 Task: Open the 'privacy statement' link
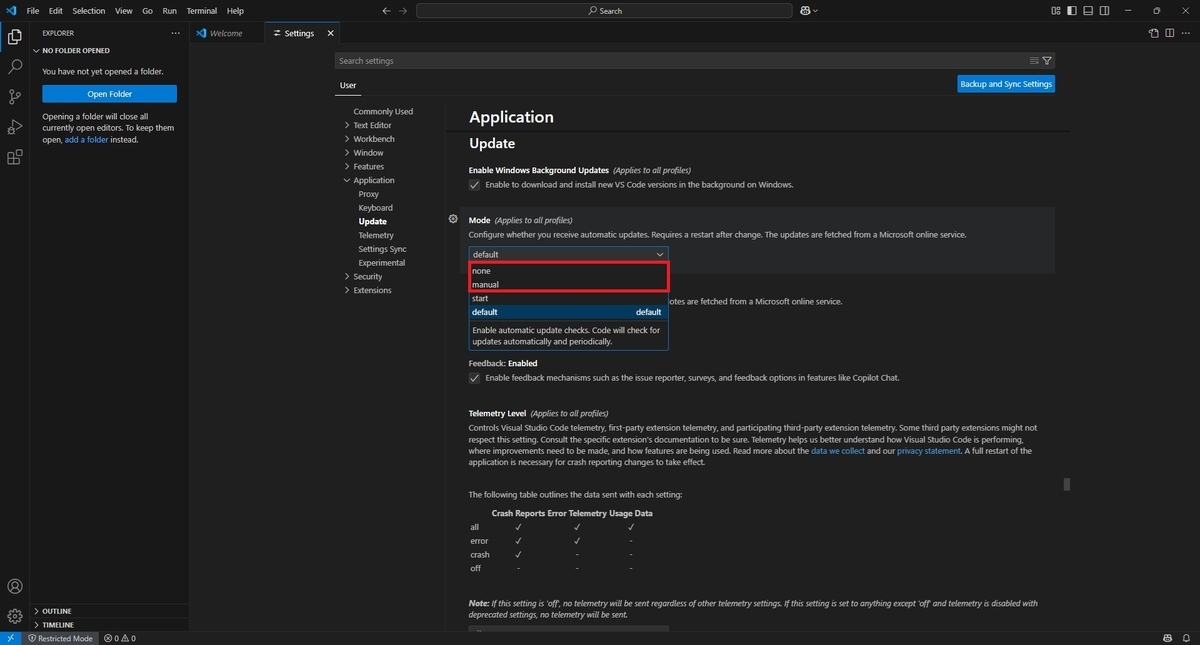(x=929, y=451)
